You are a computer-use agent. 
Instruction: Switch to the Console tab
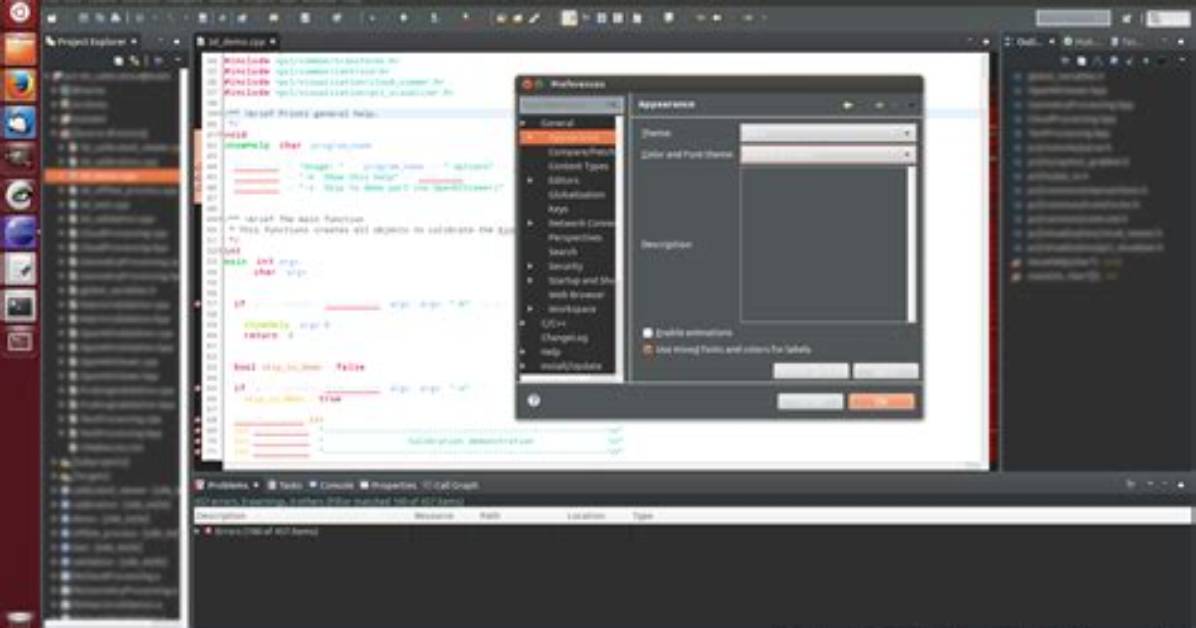click(x=331, y=485)
